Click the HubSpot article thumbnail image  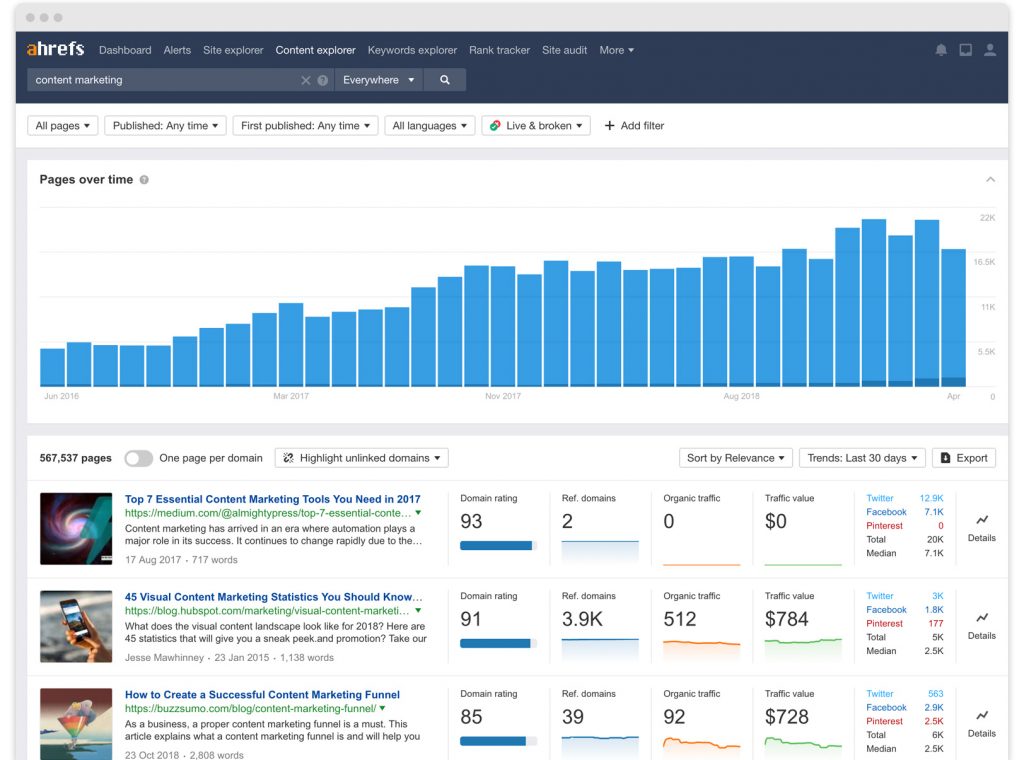pos(76,626)
